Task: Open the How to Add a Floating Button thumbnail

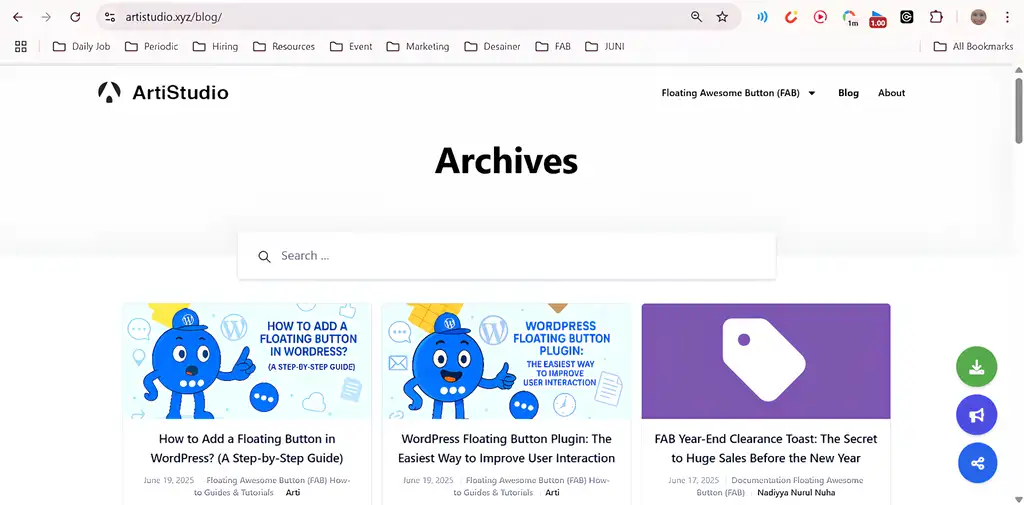Action: (247, 361)
